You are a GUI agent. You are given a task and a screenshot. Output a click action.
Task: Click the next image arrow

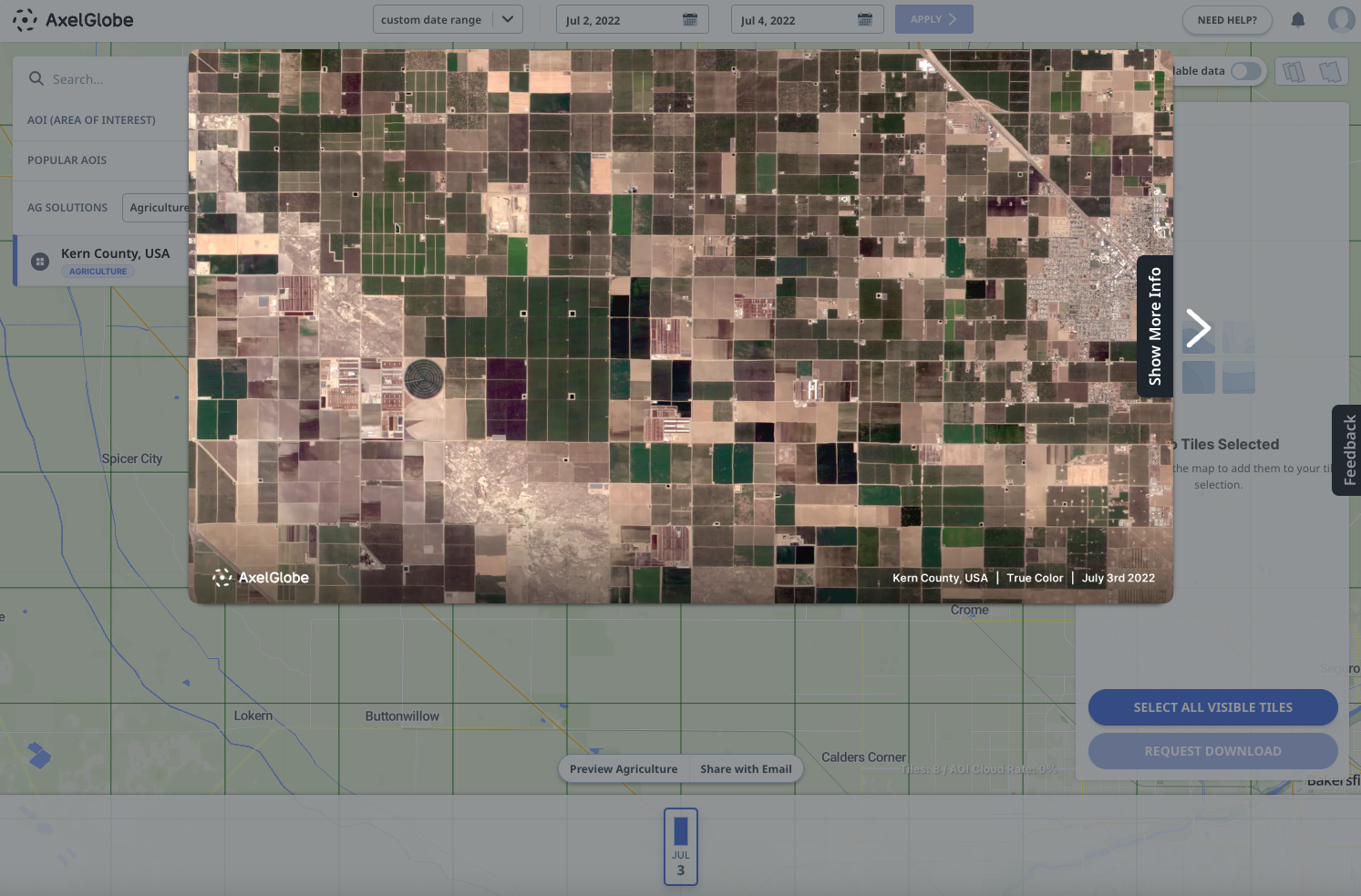1198,328
